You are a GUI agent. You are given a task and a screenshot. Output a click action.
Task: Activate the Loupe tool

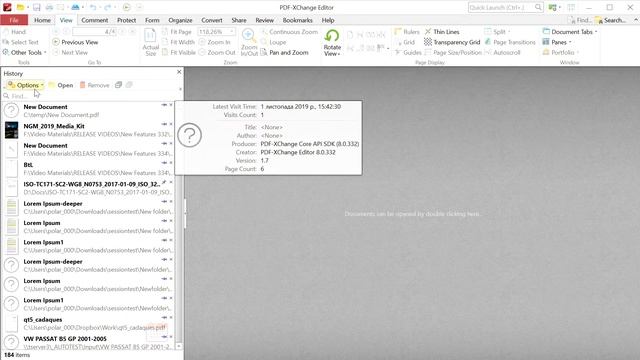click(273, 42)
